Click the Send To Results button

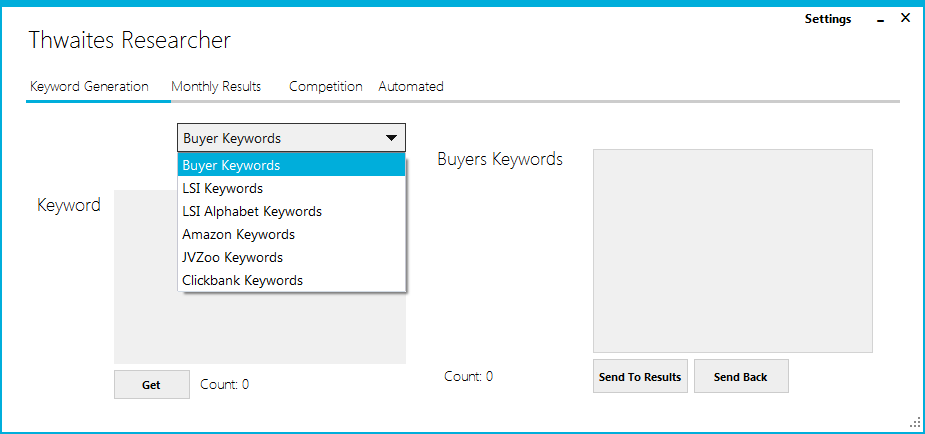640,377
